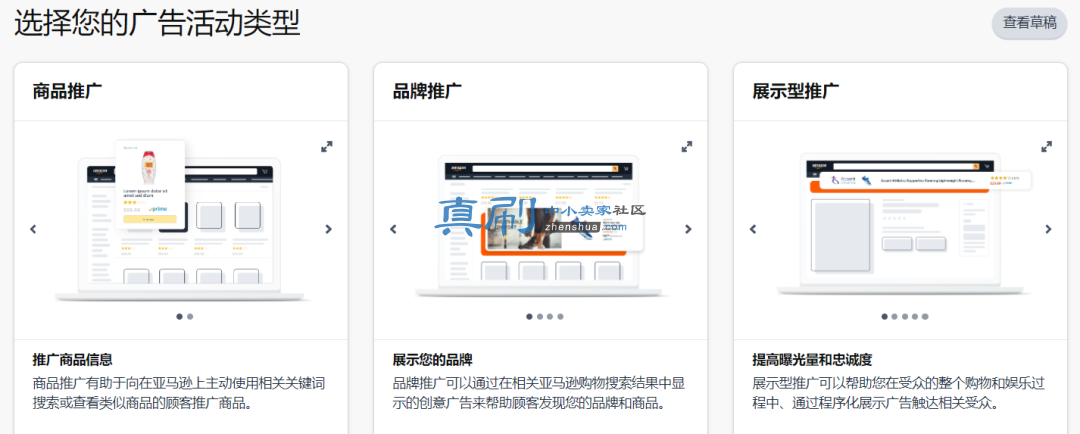
Task: Select second dot in 商品推广 carousel
Action: click(x=190, y=317)
